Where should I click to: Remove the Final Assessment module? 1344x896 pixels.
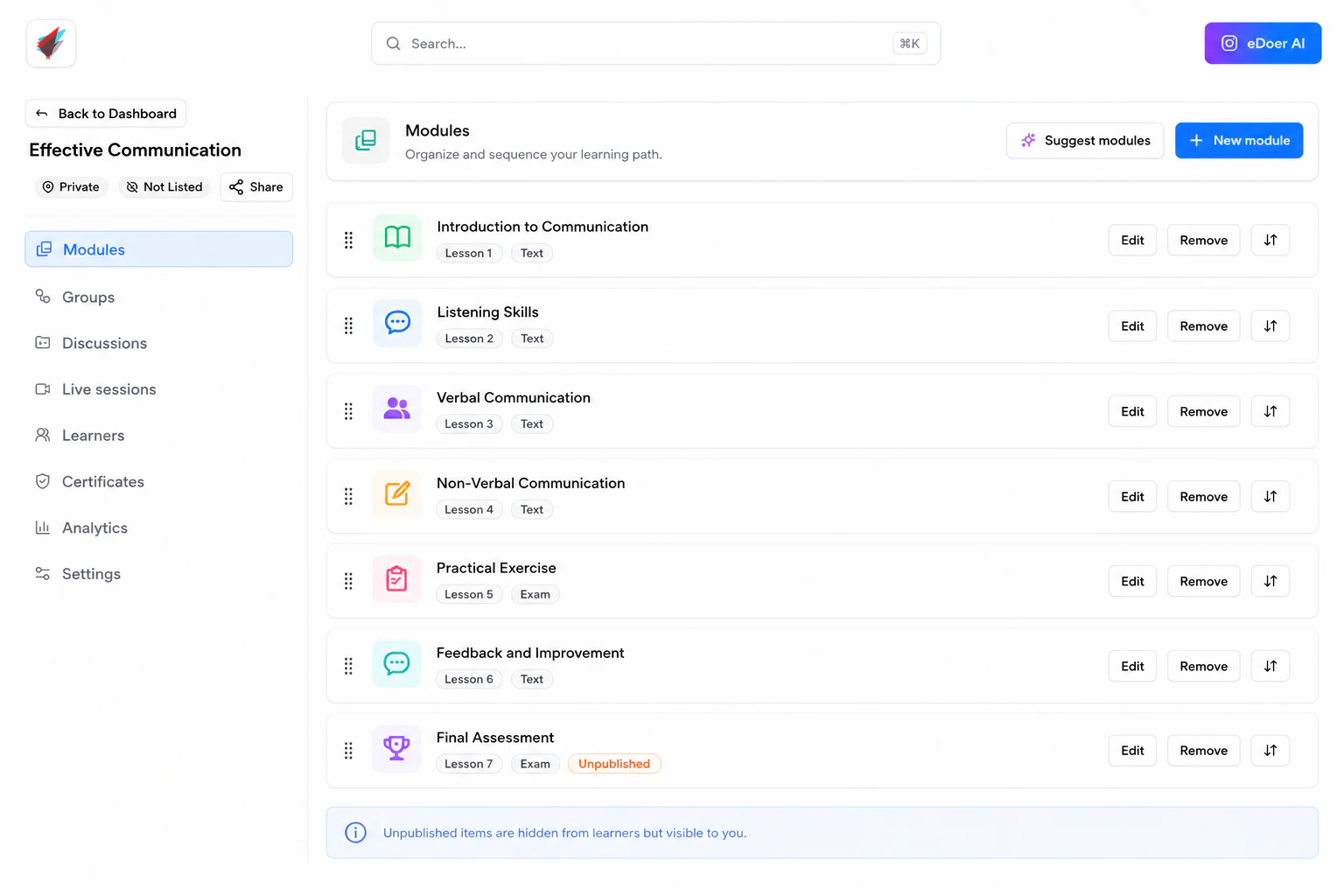coord(1203,751)
